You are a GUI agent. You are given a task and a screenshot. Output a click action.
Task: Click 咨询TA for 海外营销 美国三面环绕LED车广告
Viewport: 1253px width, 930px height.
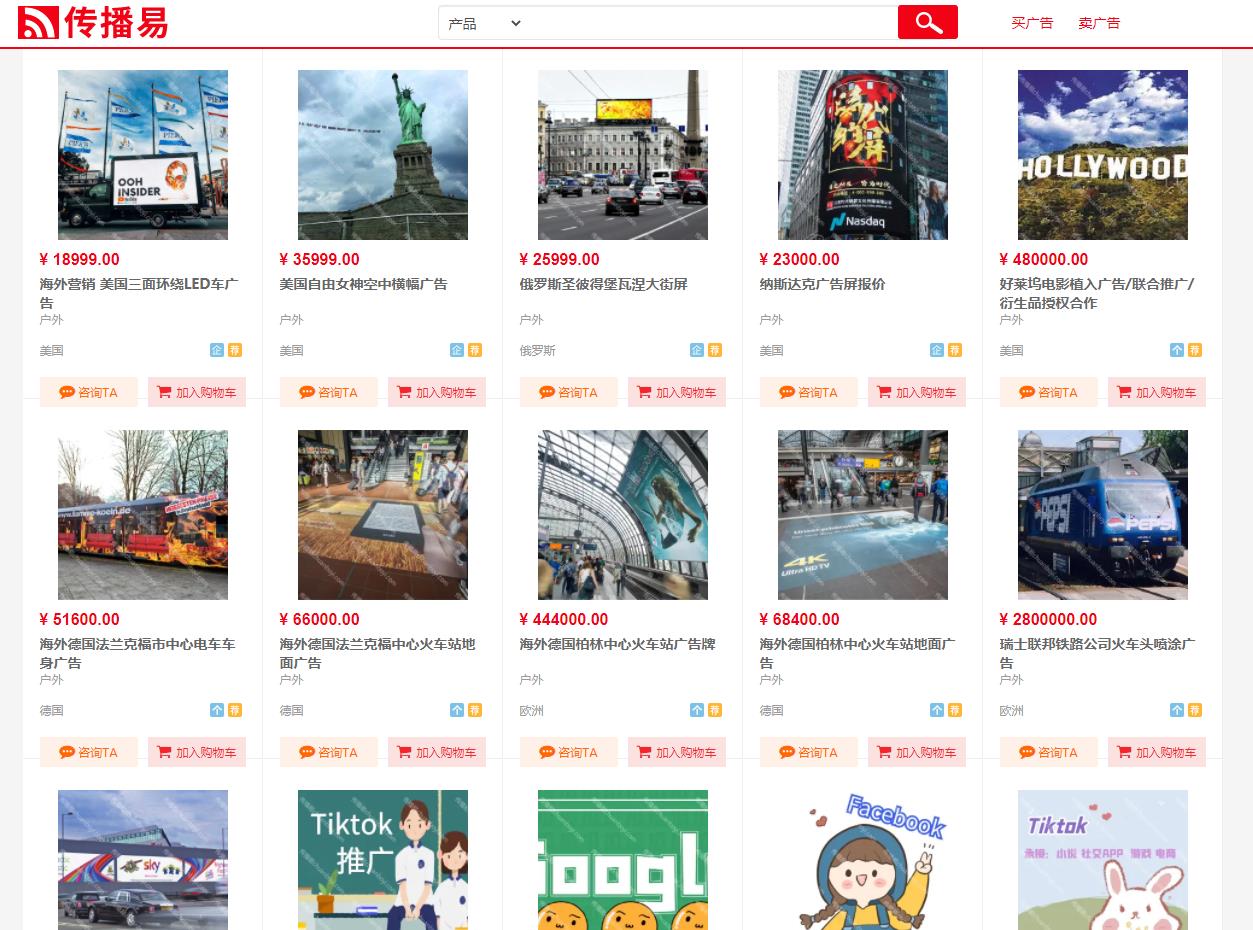(x=89, y=392)
